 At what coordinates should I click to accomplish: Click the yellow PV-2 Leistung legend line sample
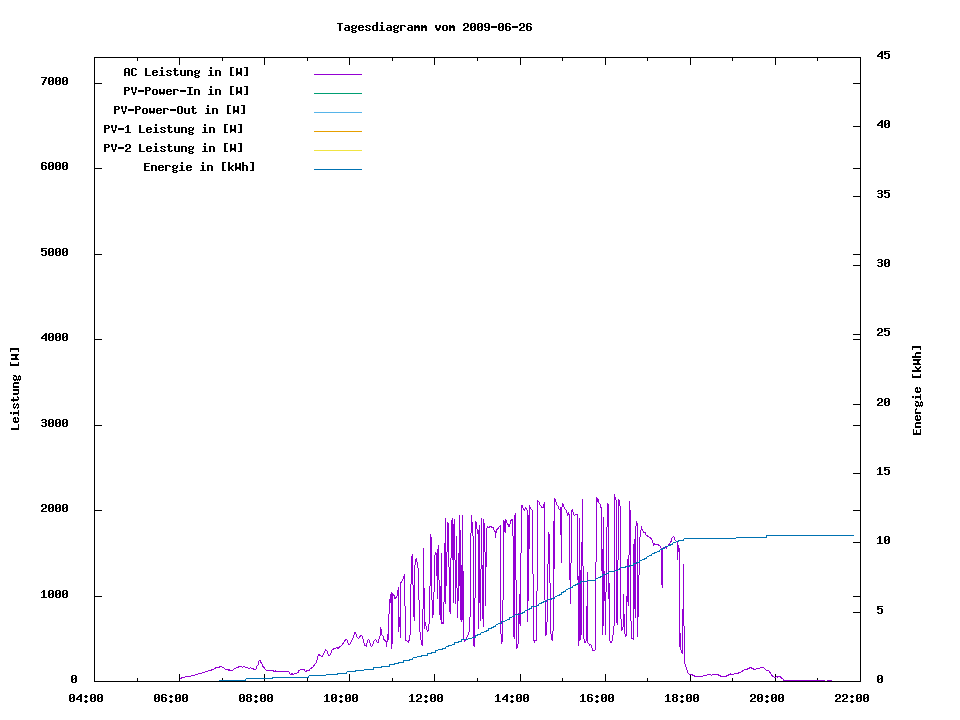click(x=337, y=150)
